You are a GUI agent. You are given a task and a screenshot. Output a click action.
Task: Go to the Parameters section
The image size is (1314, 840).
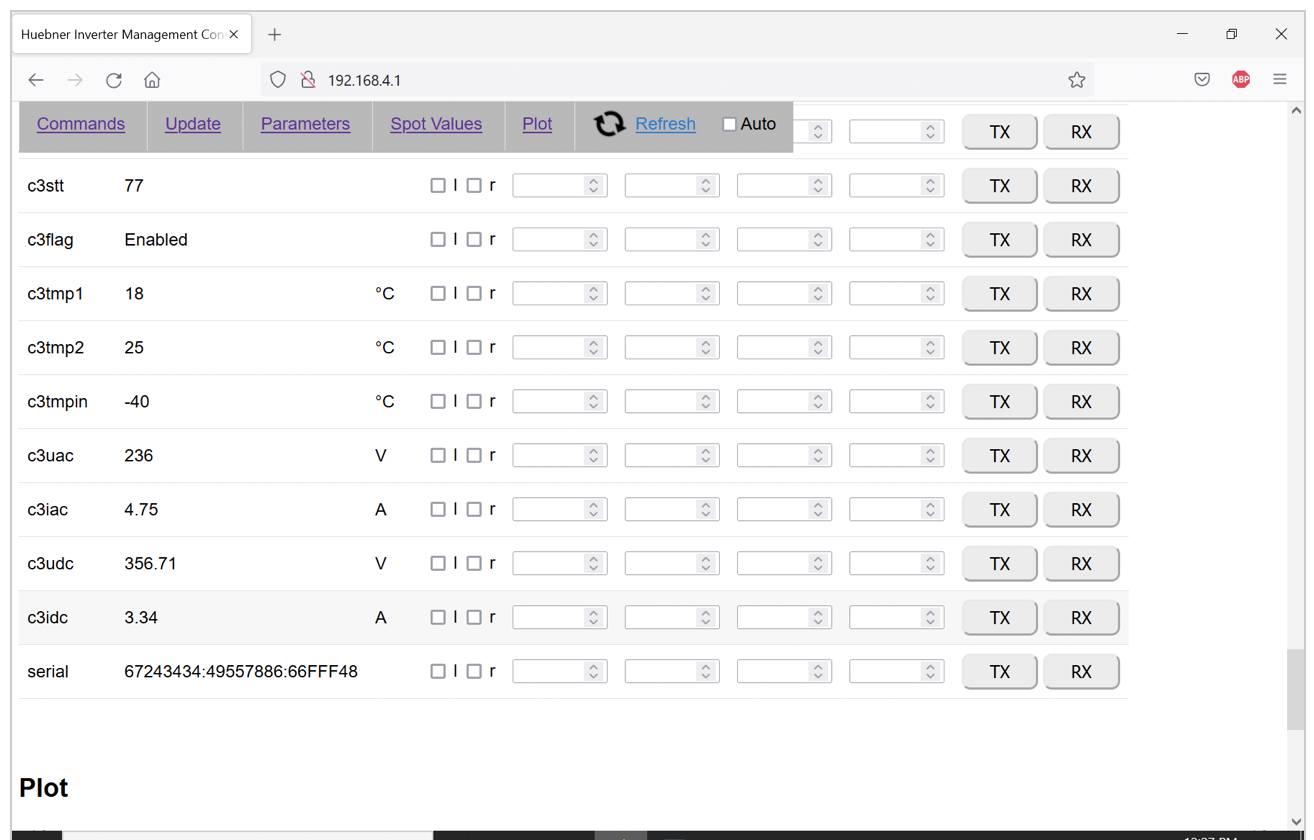(305, 124)
